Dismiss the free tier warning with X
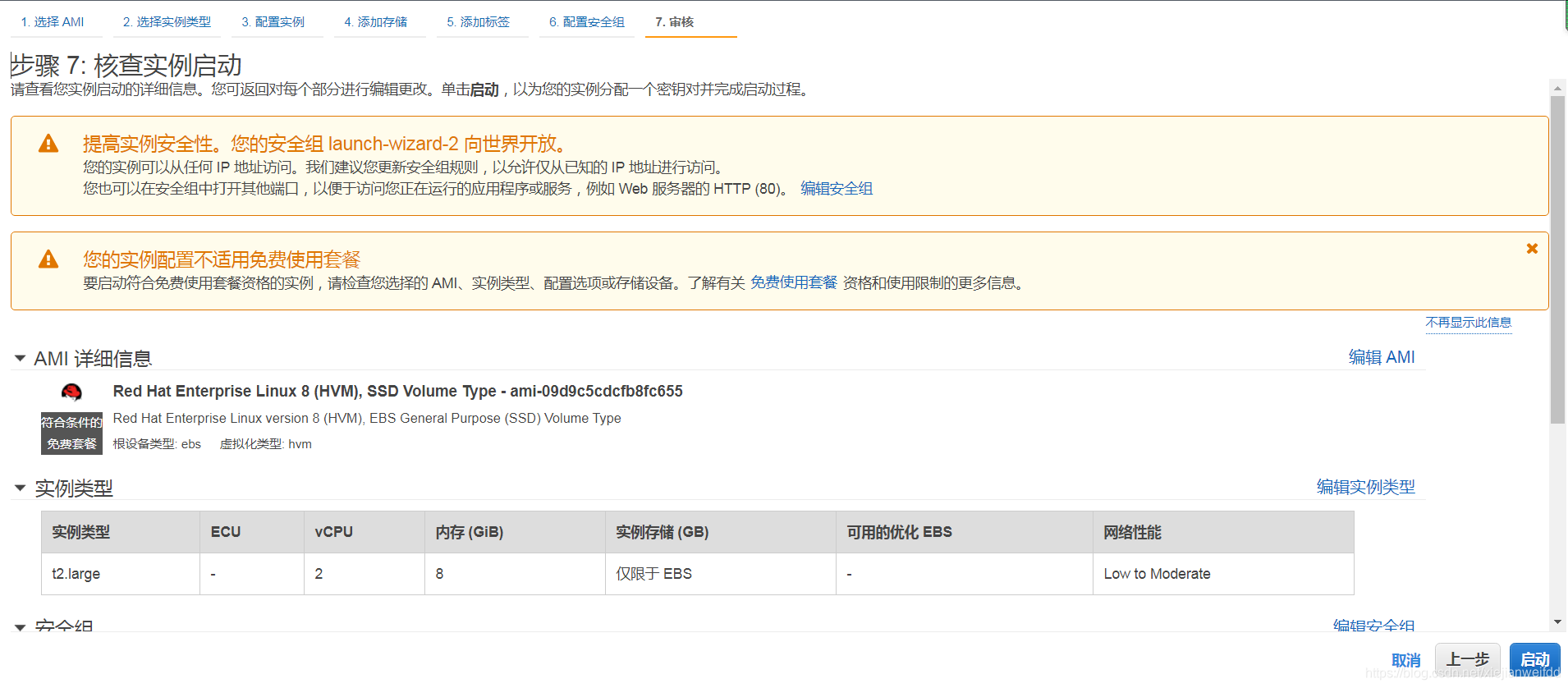 pyautogui.click(x=1532, y=249)
